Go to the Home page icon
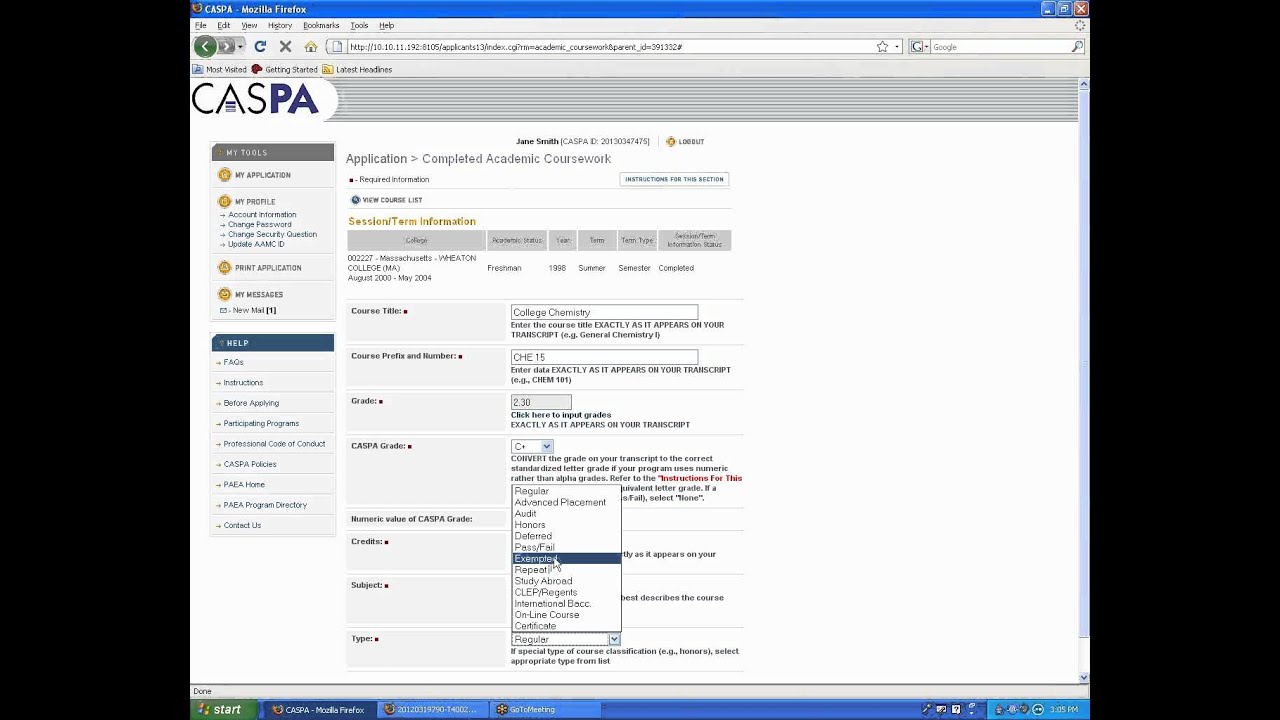The height and width of the screenshot is (720, 1280). coord(311,46)
